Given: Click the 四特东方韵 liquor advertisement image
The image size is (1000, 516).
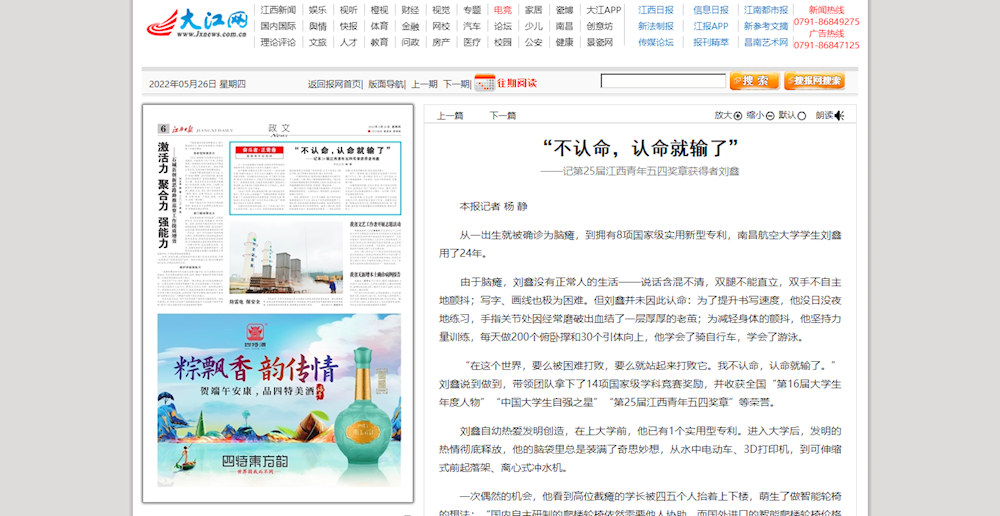Looking at the screenshot, I should click(x=279, y=400).
